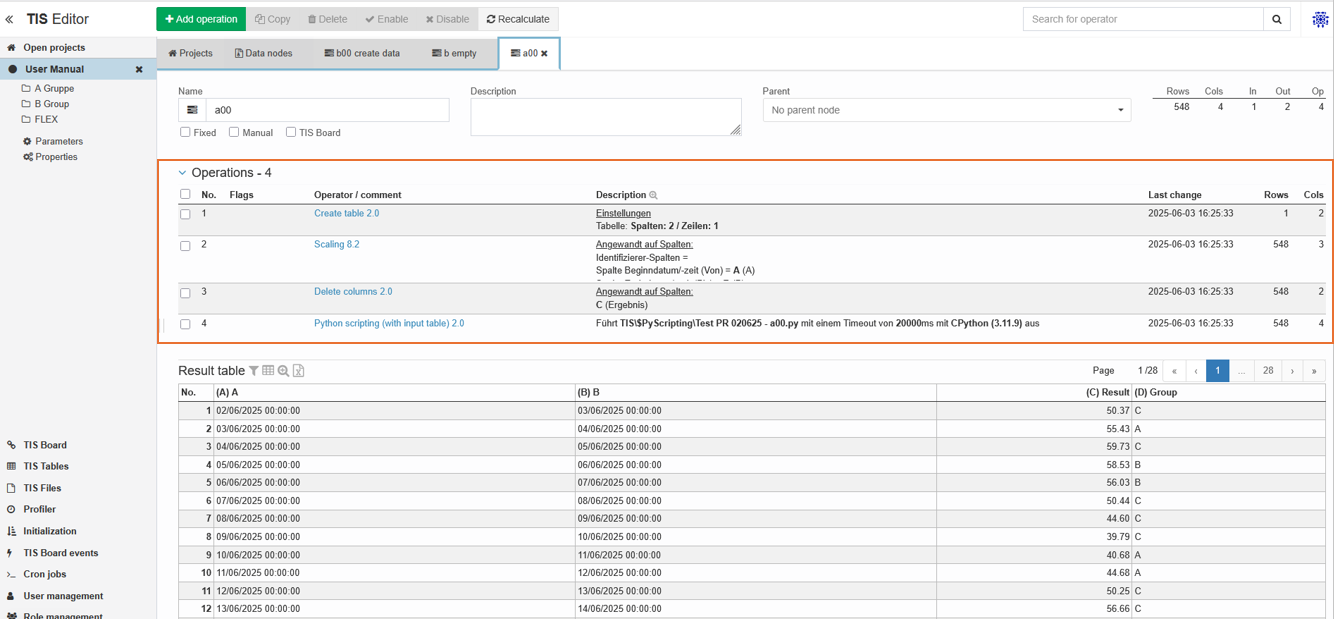
Task: Check the box for operation 2 Scaling
Action: click(185, 245)
